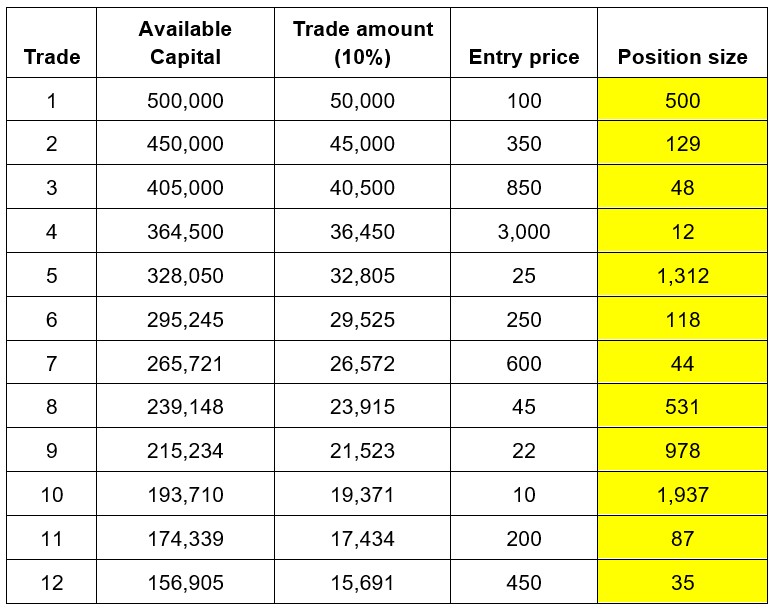This screenshot has width=775, height=610.
Task: Select available capital cell 500,000
Action: coord(185,101)
